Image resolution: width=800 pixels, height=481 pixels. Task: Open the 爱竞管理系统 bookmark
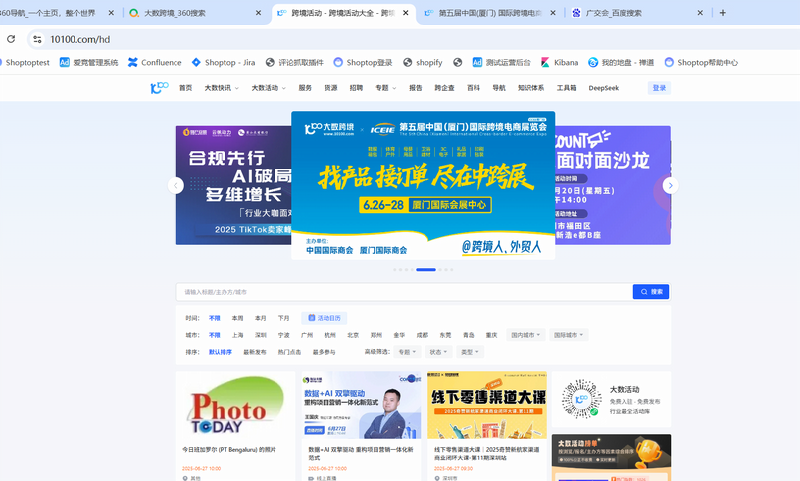click(89, 62)
